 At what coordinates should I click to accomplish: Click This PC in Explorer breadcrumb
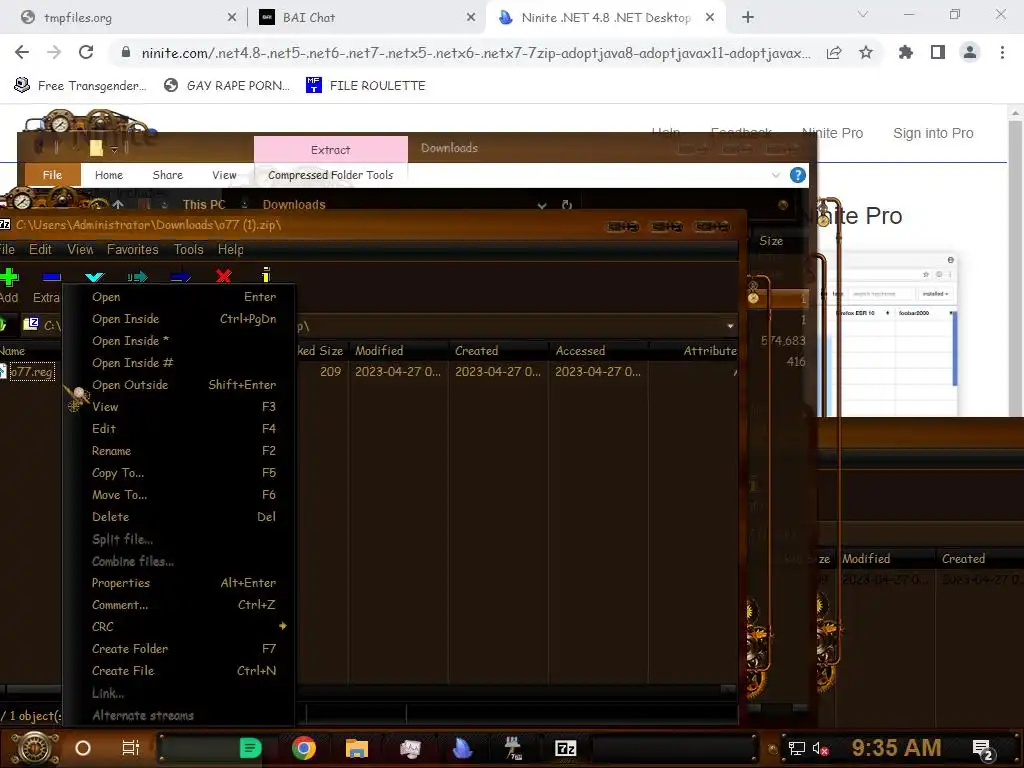pos(204,205)
